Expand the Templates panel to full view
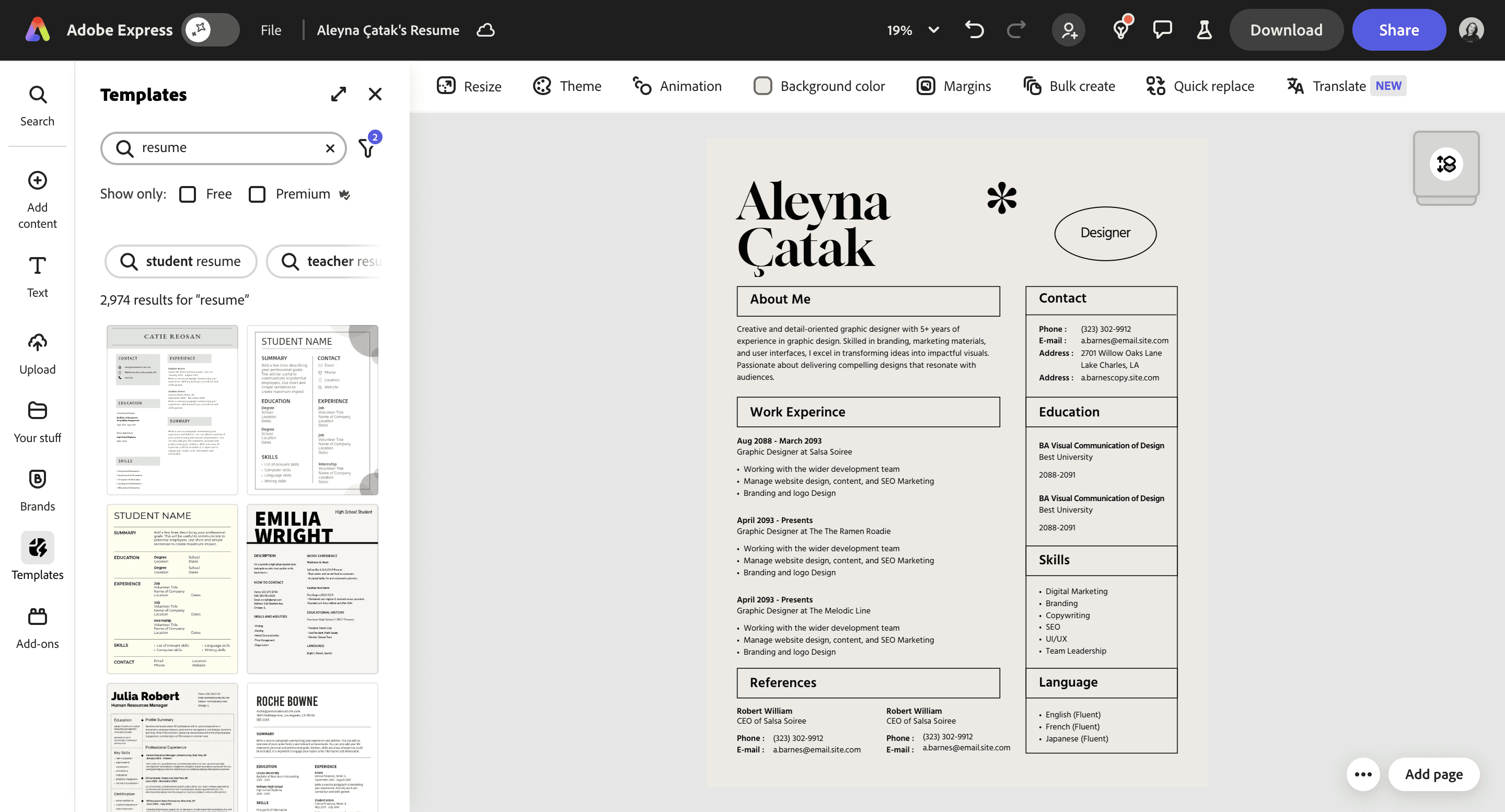1505x812 pixels. [338, 94]
